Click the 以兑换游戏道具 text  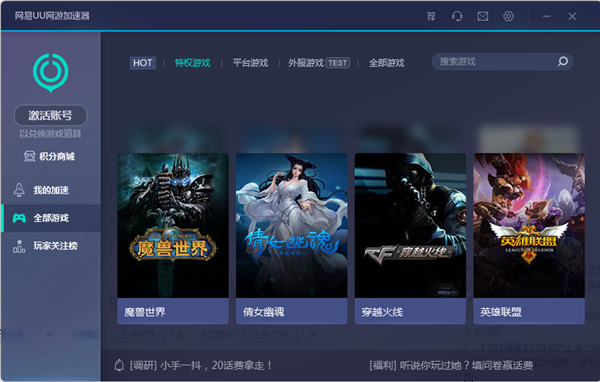pos(50,134)
